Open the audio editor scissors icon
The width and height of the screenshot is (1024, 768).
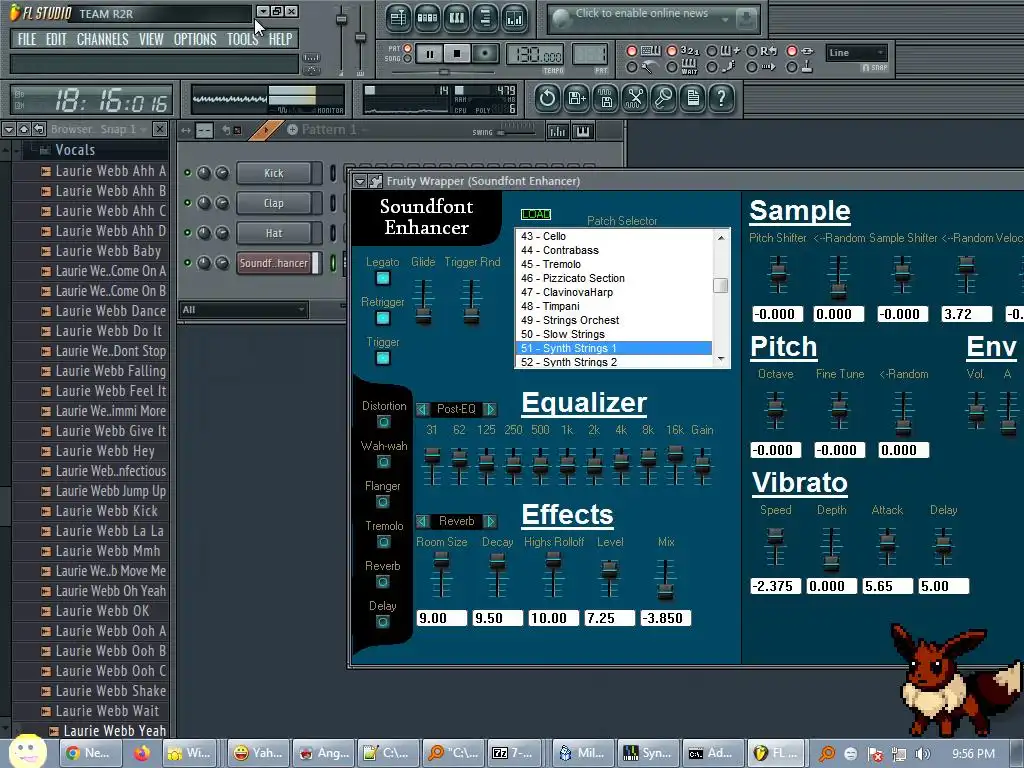pyautogui.click(x=635, y=99)
